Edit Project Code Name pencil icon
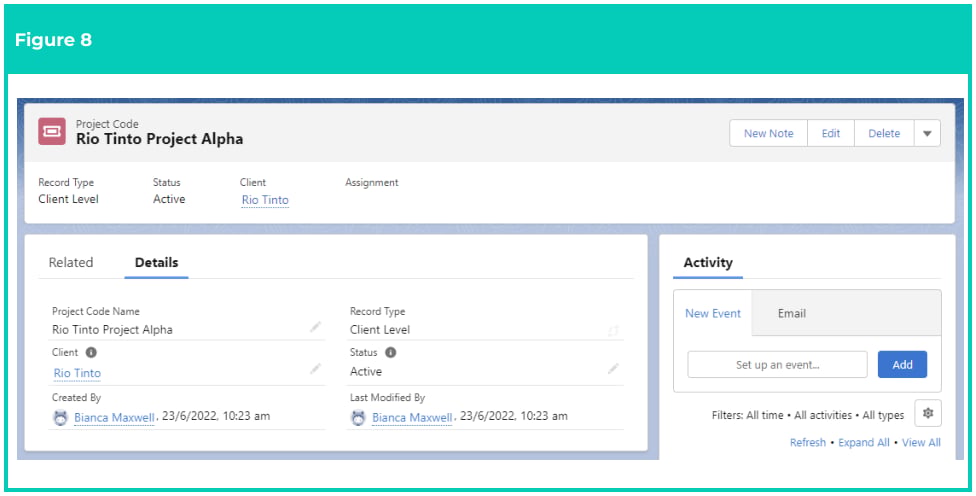Viewport: 976px width, 496px height. click(x=316, y=327)
